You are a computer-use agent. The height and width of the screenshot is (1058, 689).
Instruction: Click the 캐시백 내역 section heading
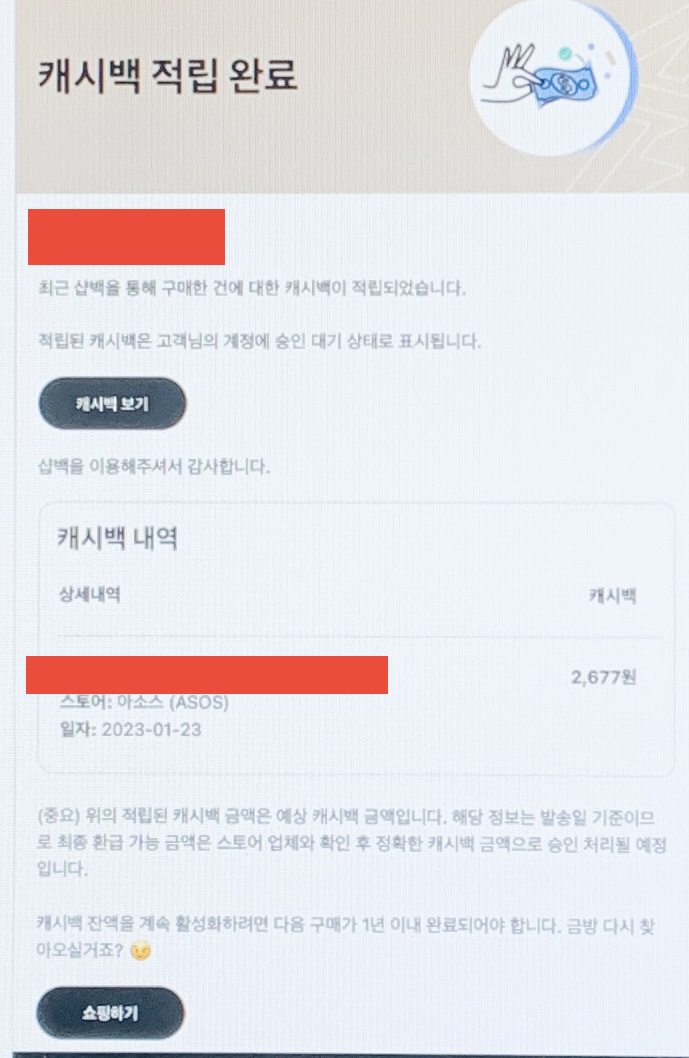[117, 538]
